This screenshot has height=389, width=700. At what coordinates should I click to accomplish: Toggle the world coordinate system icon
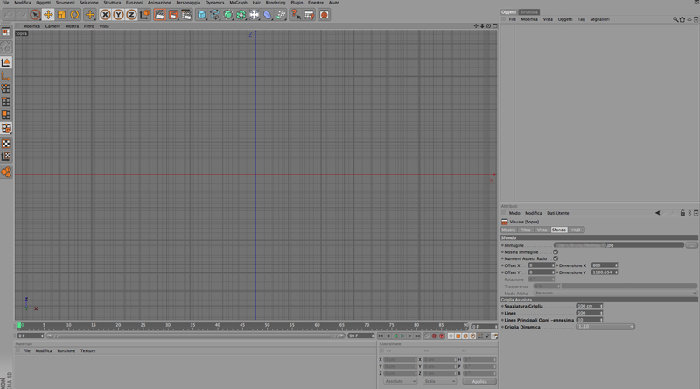tap(145, 15)
